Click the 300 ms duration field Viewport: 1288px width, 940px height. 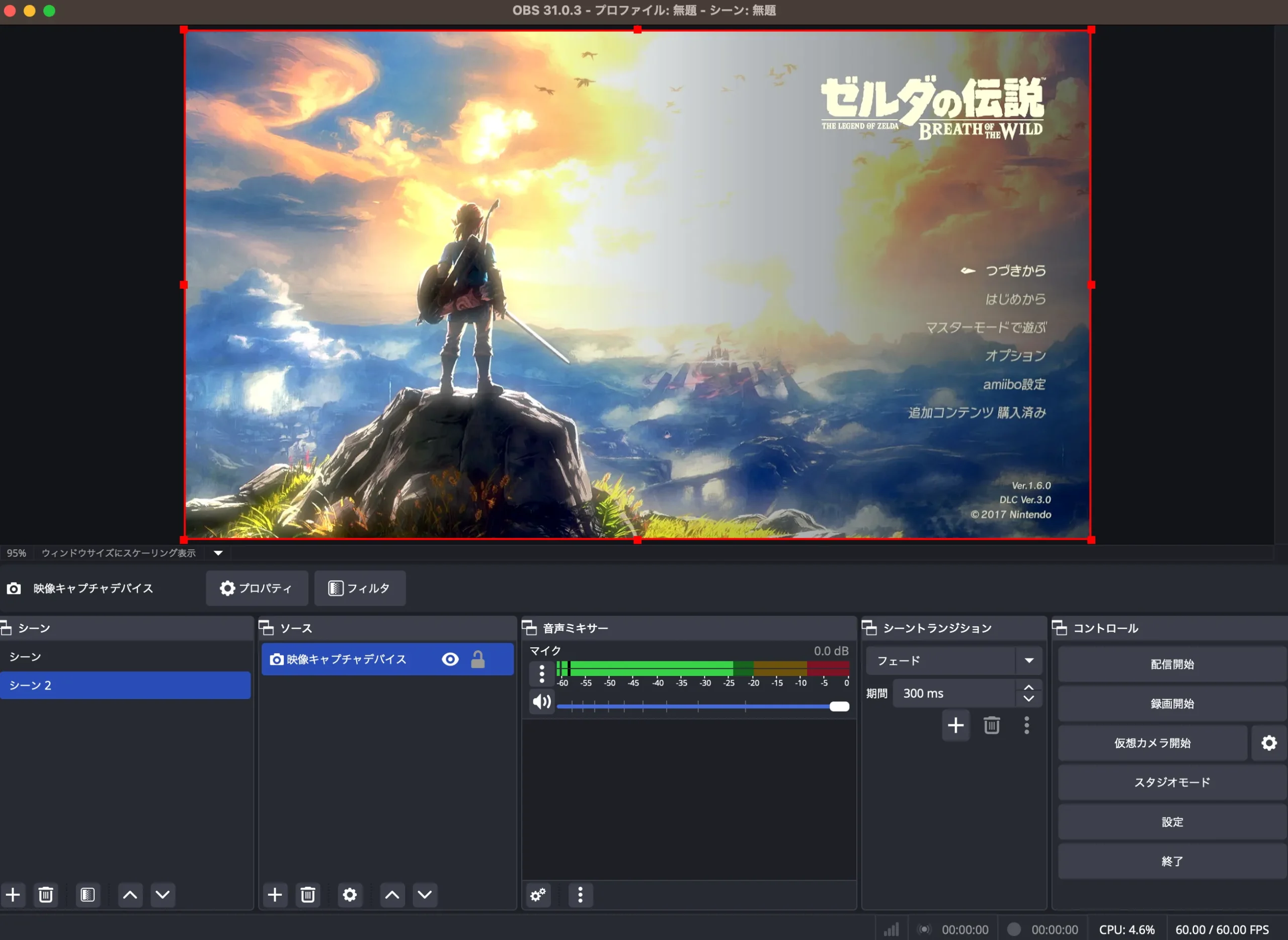pyautogui.click(x=954, y=693)
